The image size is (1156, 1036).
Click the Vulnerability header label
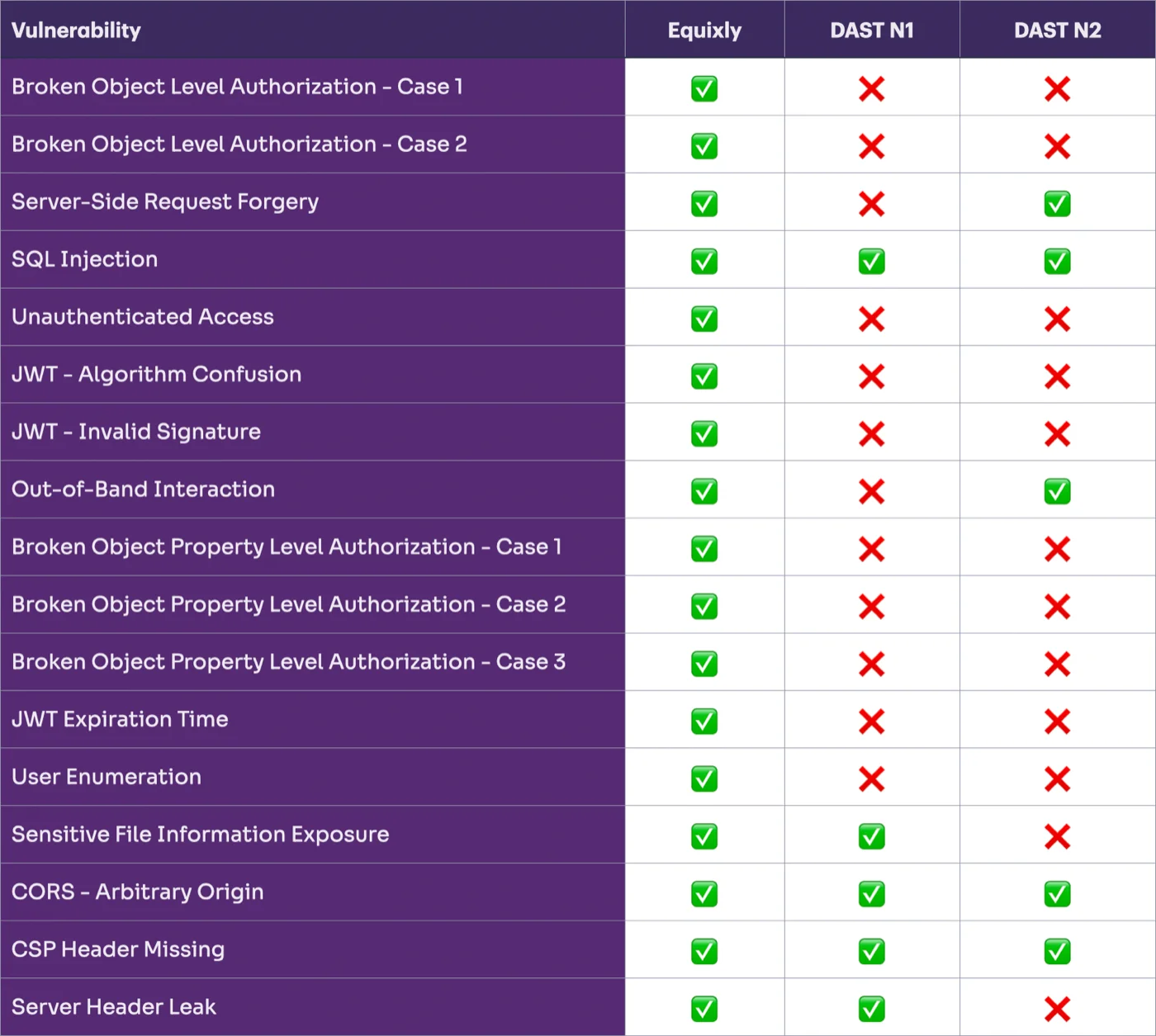[x=76, y=30]
